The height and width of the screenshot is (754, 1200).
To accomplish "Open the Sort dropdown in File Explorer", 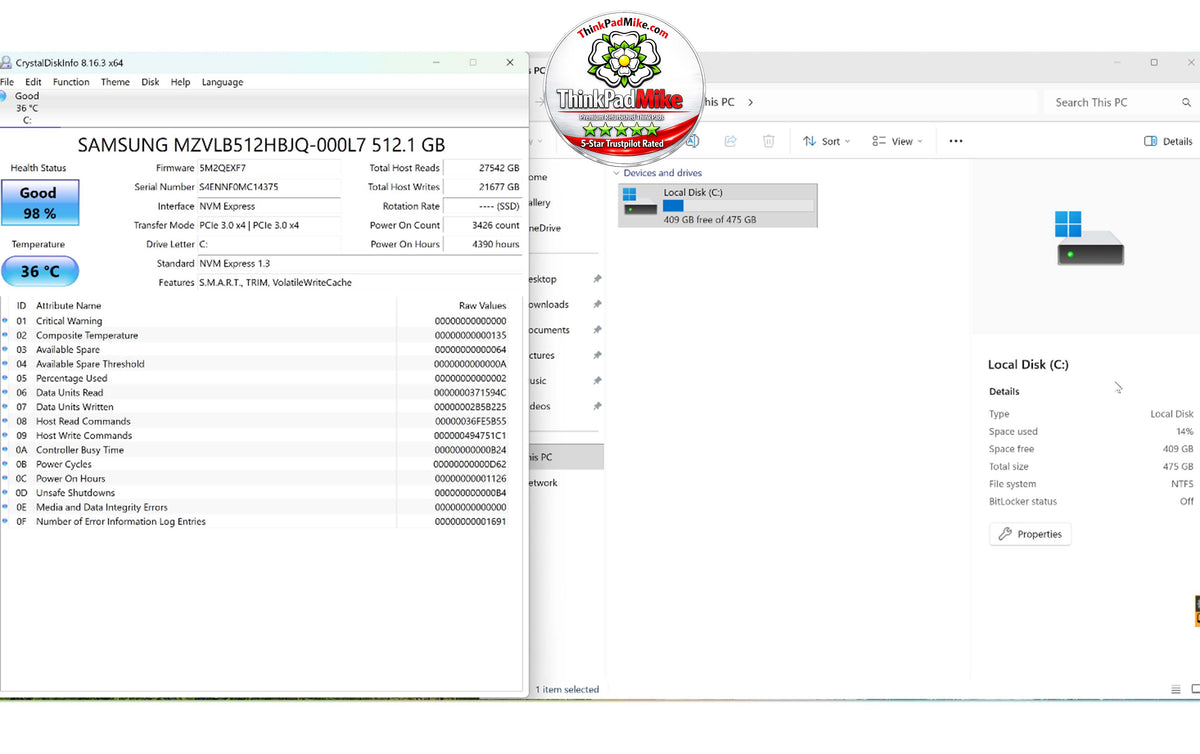I will [826, 141].
